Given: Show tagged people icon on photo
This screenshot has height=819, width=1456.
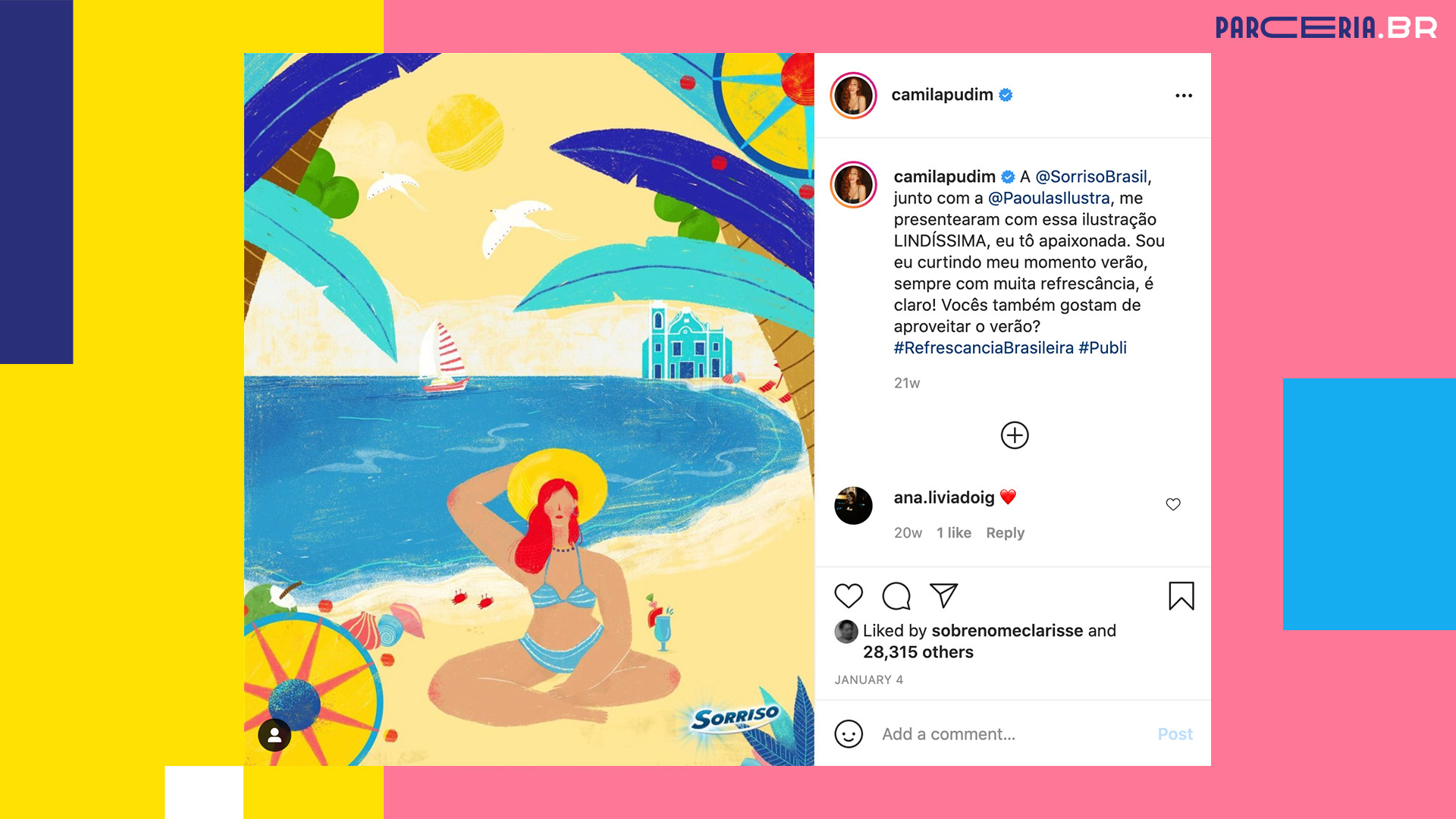Looking at the screenshot, I should [x=275, y=735].
